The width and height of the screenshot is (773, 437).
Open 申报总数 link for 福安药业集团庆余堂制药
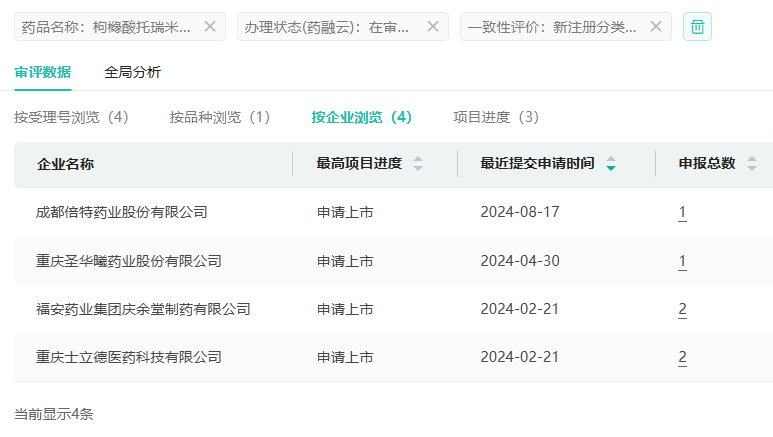coord(682,309)
